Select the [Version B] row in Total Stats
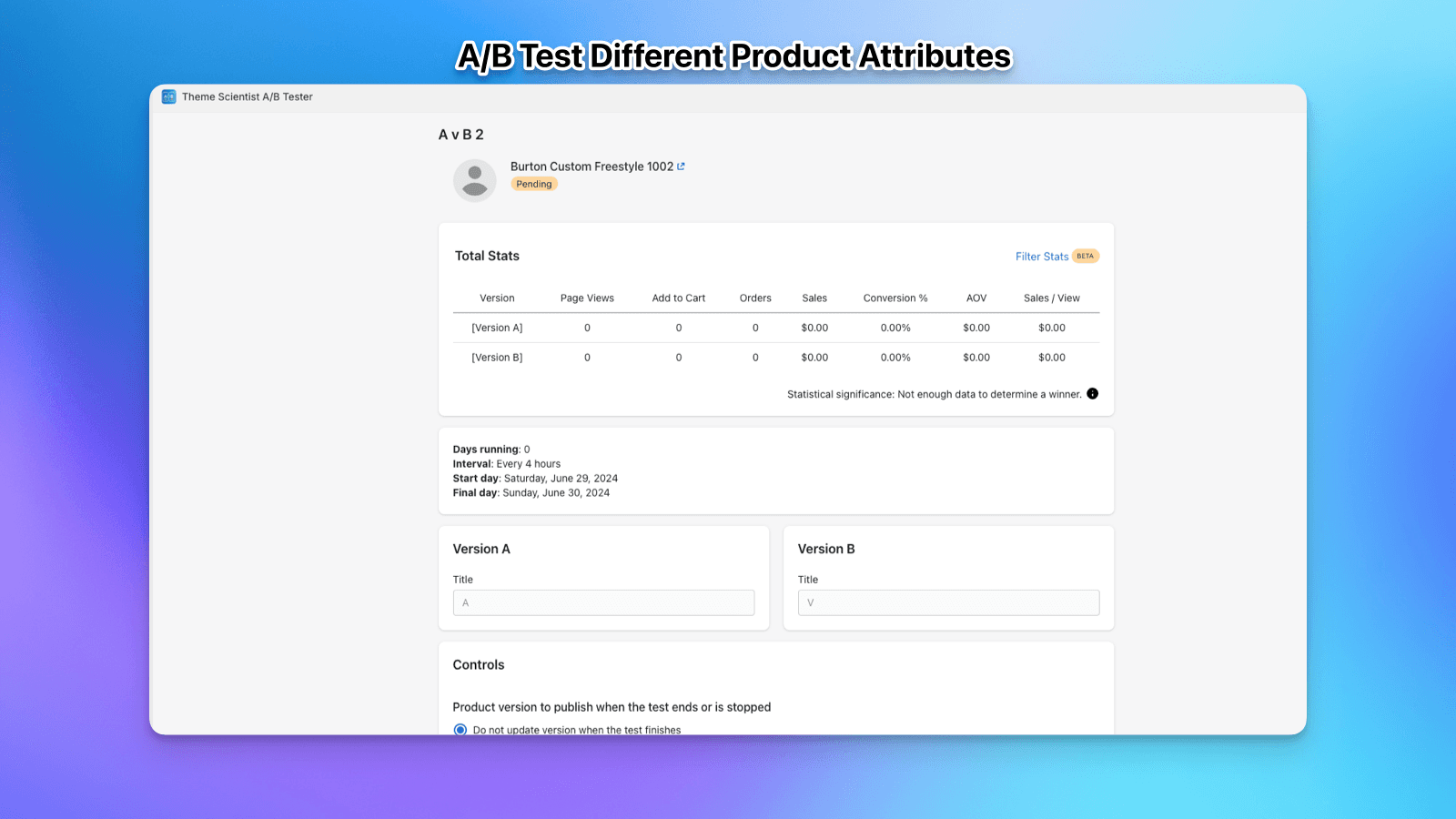The height and width of the screenshot is (819, 1456). [497, 357]
